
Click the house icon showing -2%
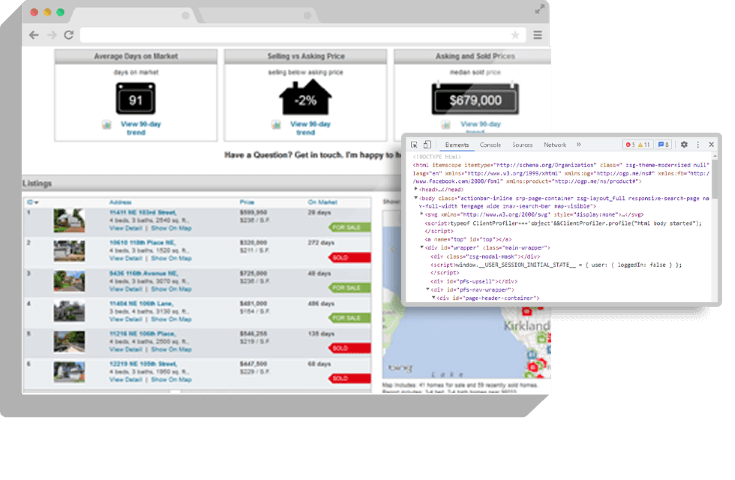point(305,97)
